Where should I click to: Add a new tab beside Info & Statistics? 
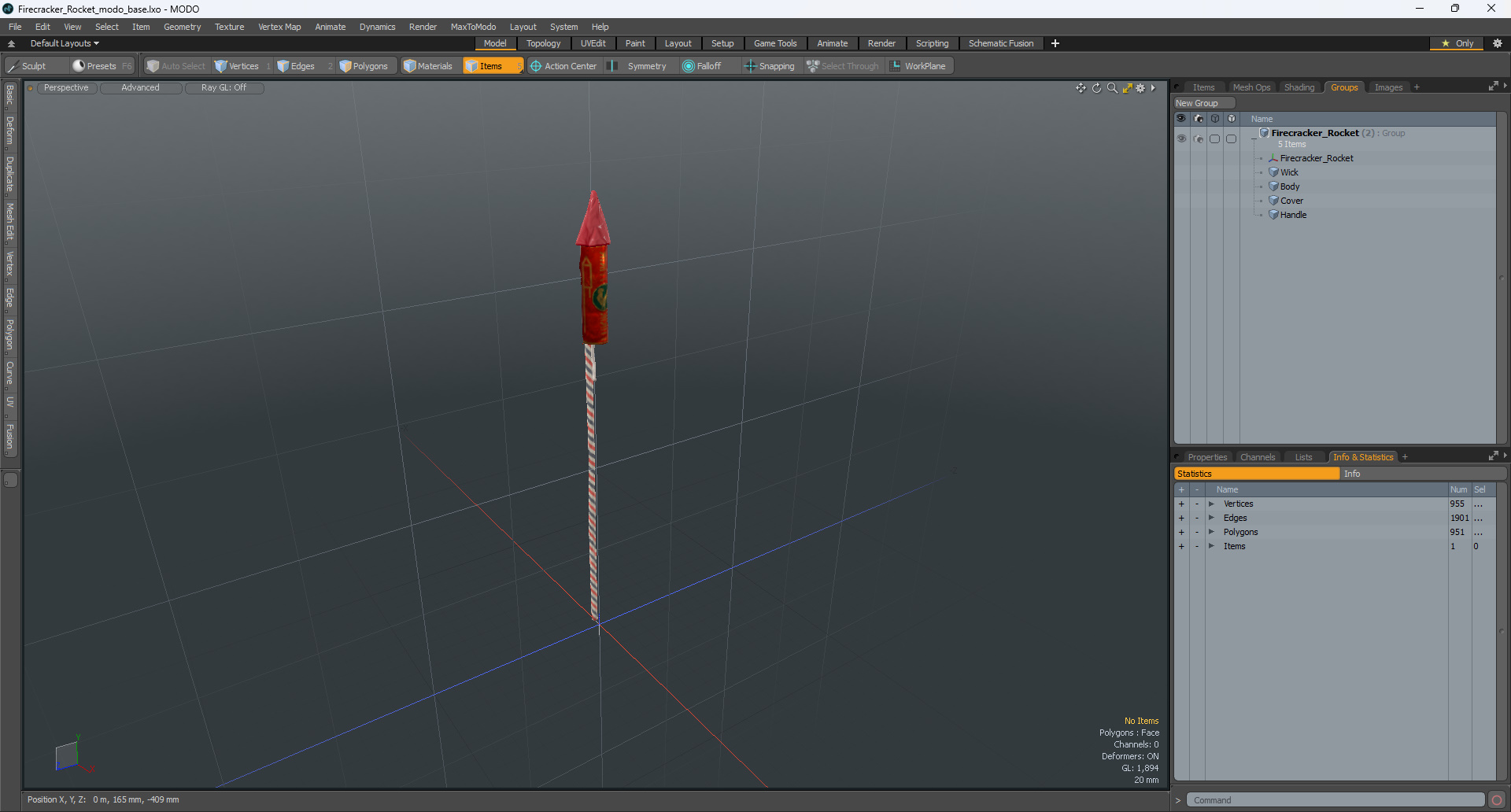pos(1405,457)
